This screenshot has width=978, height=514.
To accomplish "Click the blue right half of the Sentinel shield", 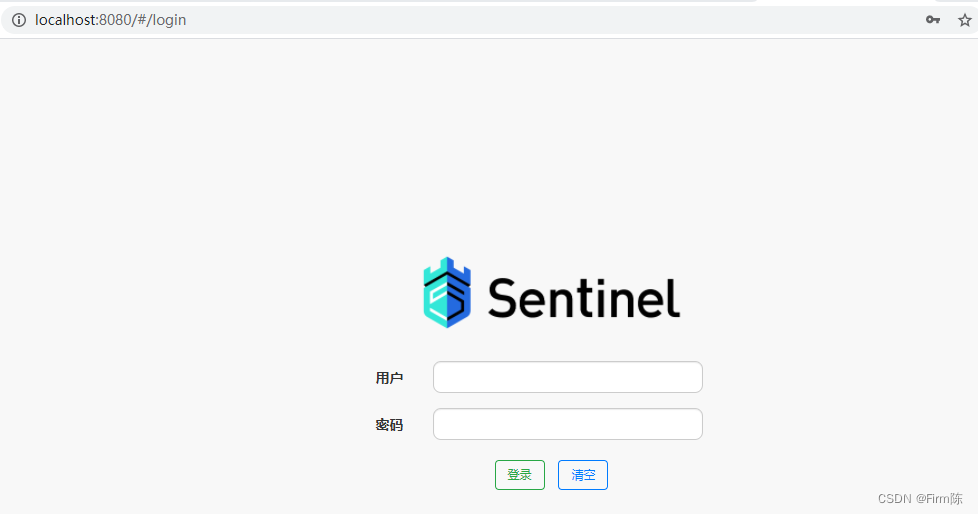I will (459, 293).
